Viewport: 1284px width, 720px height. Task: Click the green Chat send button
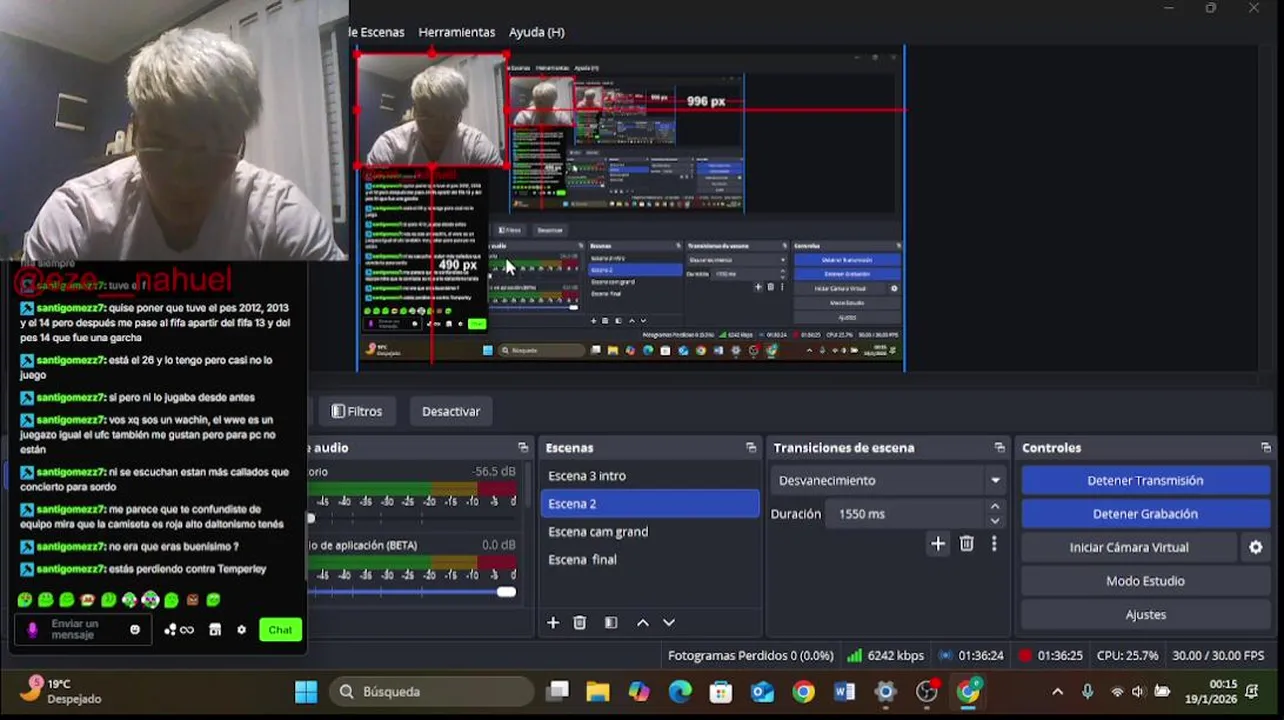click(280, 630)
